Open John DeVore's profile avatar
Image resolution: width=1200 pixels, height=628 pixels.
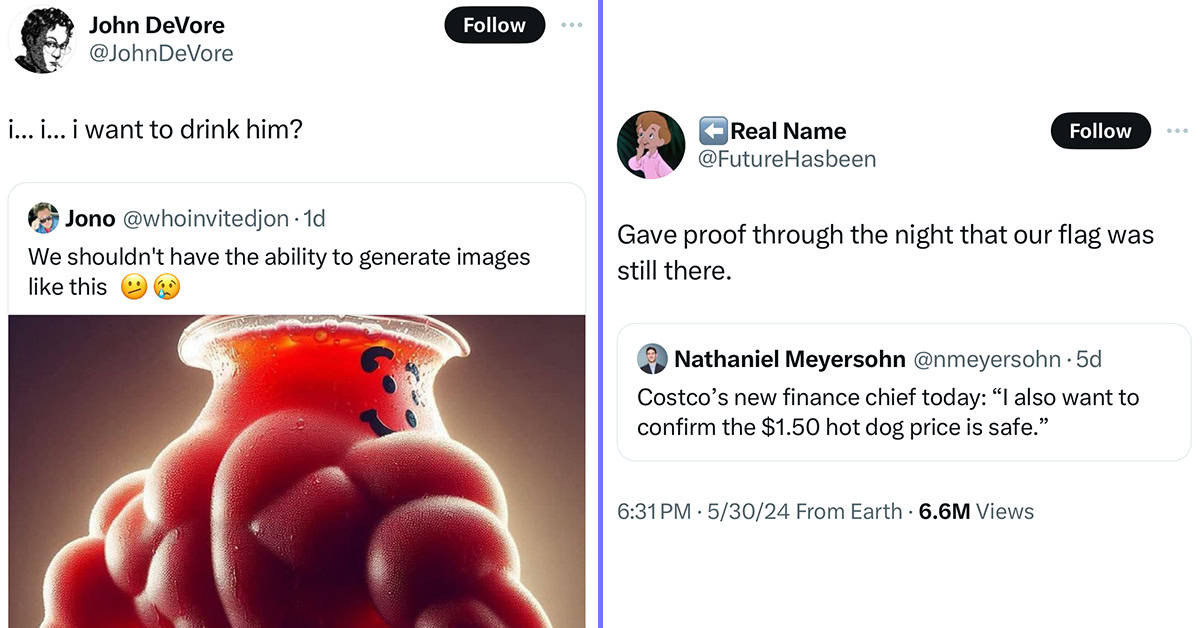pos(41,40)
